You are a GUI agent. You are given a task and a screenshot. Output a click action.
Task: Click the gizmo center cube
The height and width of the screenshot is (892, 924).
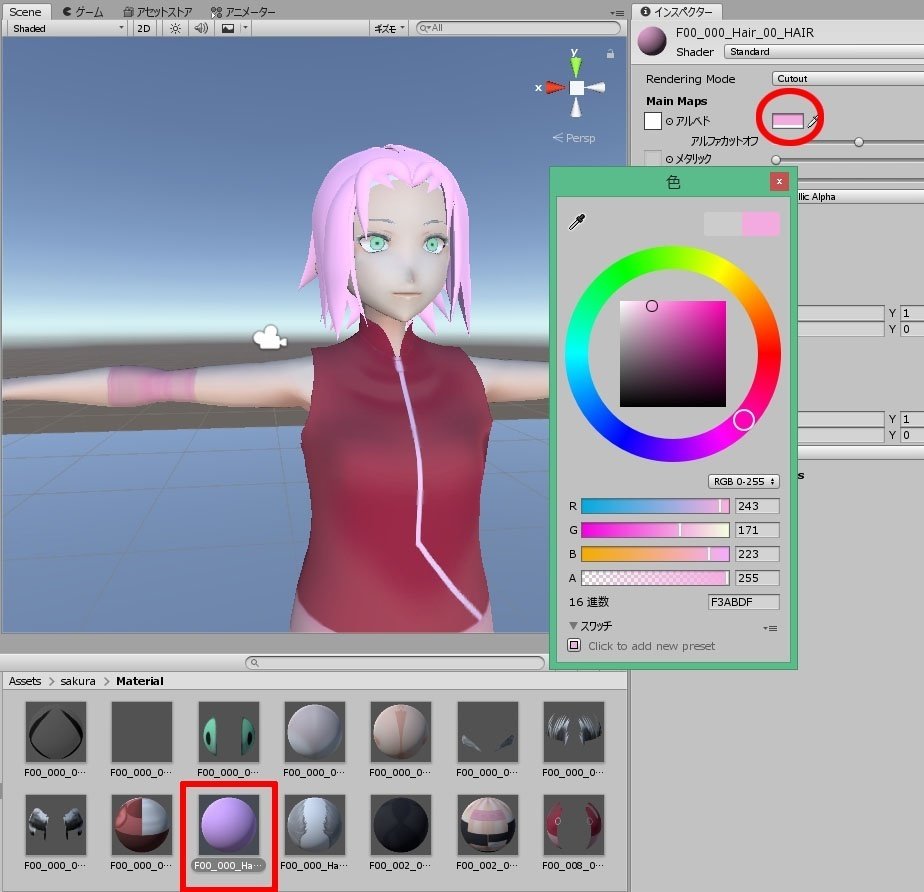point(576,88)
